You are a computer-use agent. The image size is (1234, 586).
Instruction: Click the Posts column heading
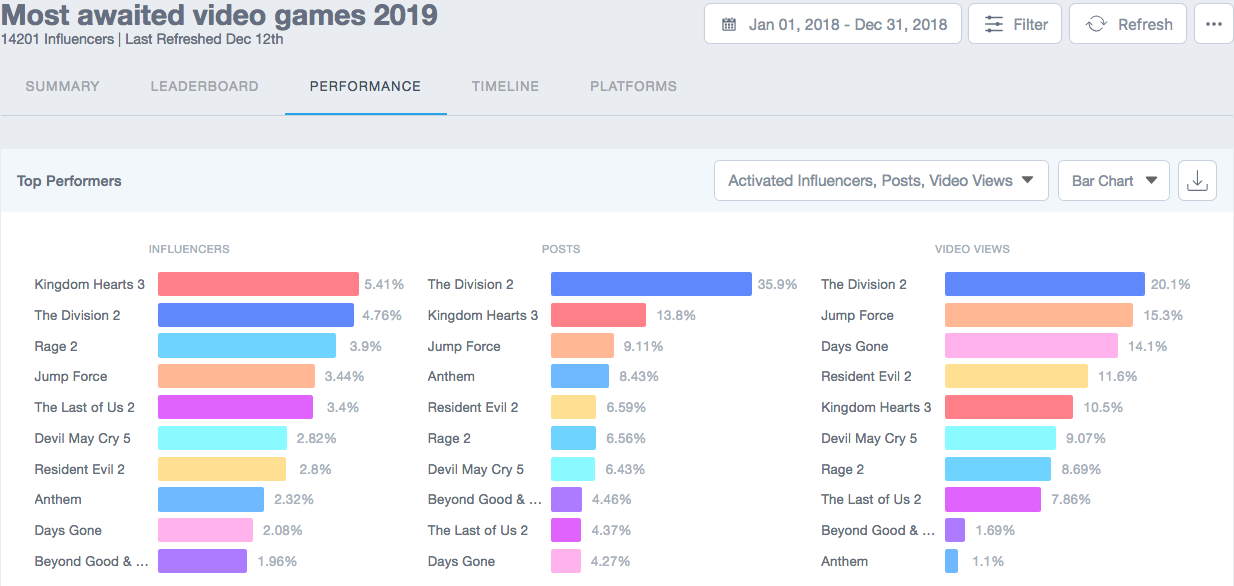[561, 249]
